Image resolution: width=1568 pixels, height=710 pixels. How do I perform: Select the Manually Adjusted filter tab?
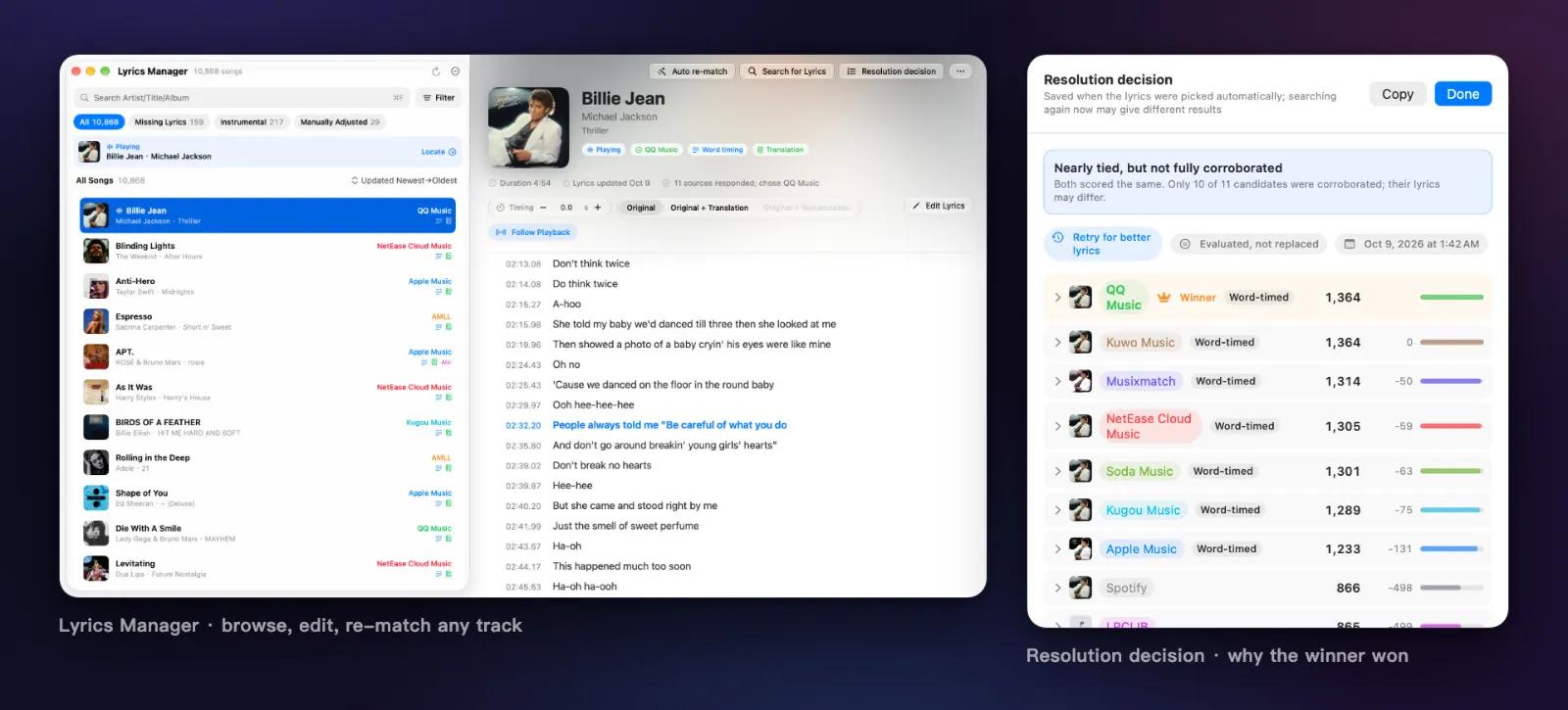point(339,122)
